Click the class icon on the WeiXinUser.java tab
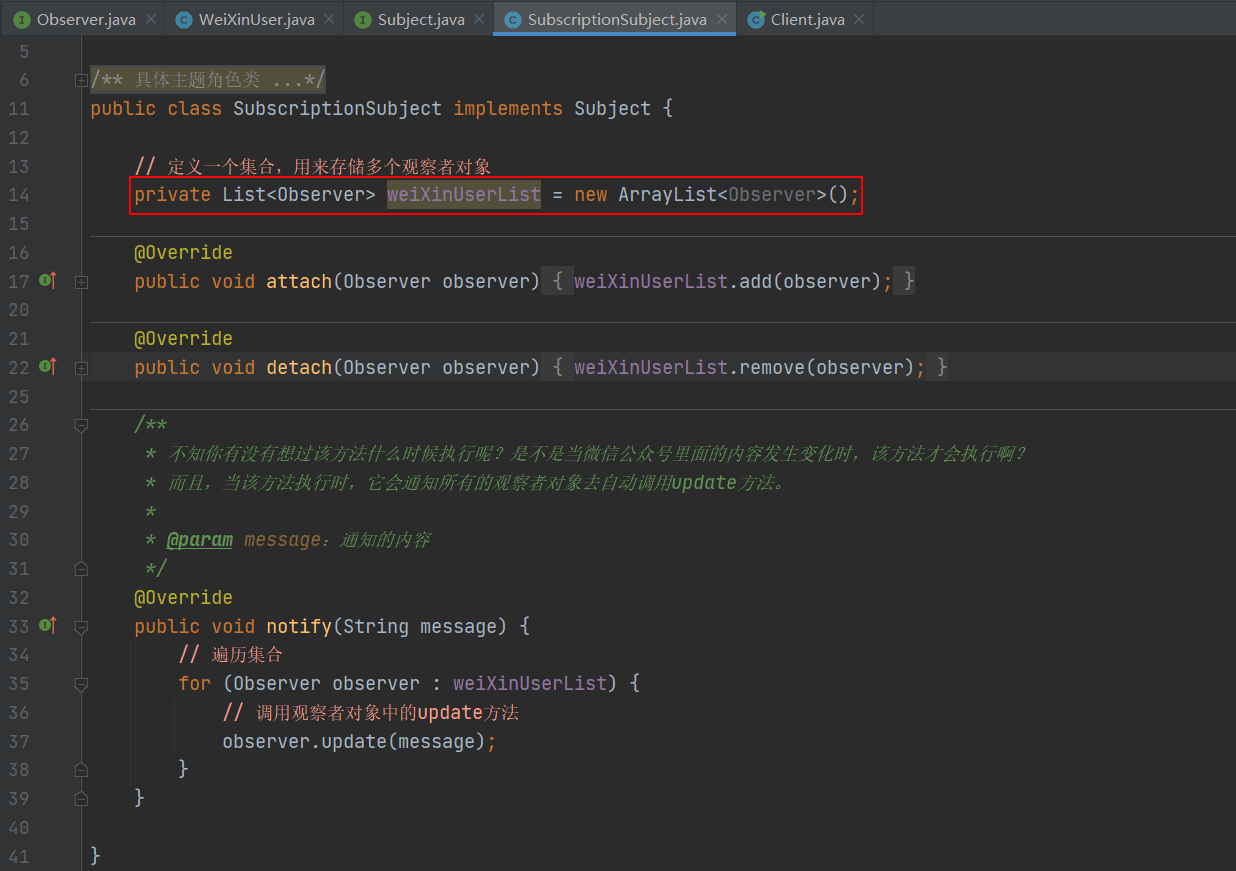 tap(183, 19)
